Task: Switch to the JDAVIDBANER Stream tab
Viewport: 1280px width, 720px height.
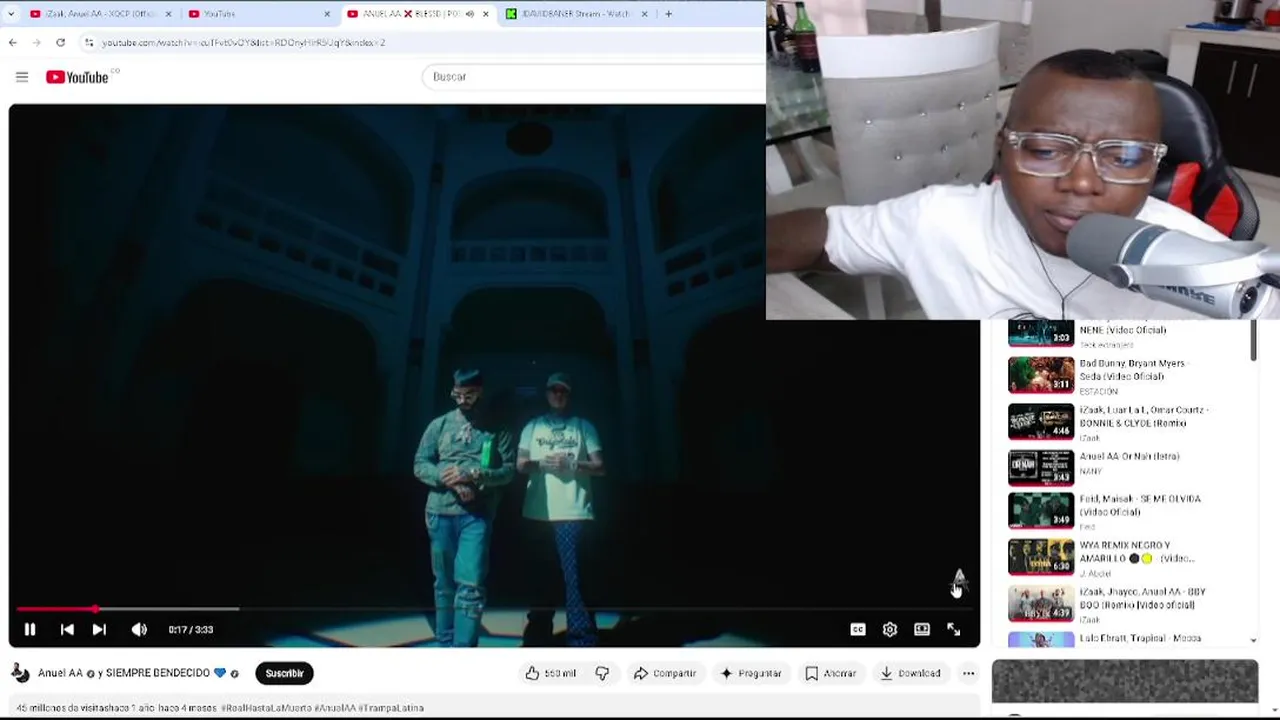Action: [577, 14]
